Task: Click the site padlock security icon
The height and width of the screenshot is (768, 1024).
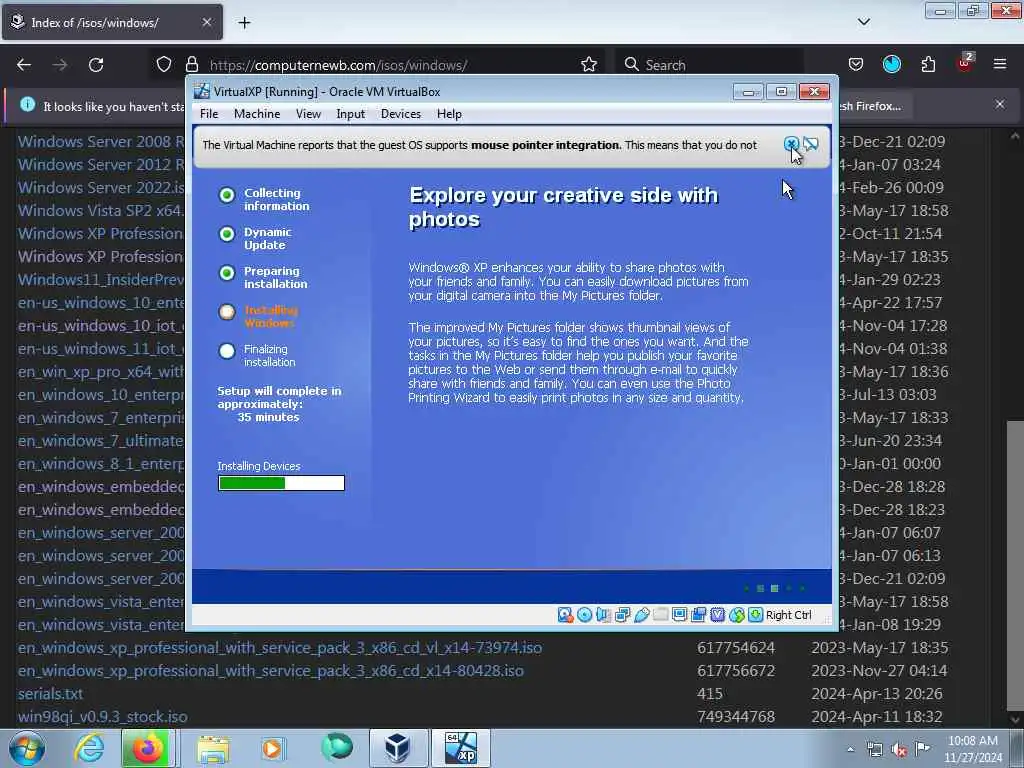Action: (191, 64)
